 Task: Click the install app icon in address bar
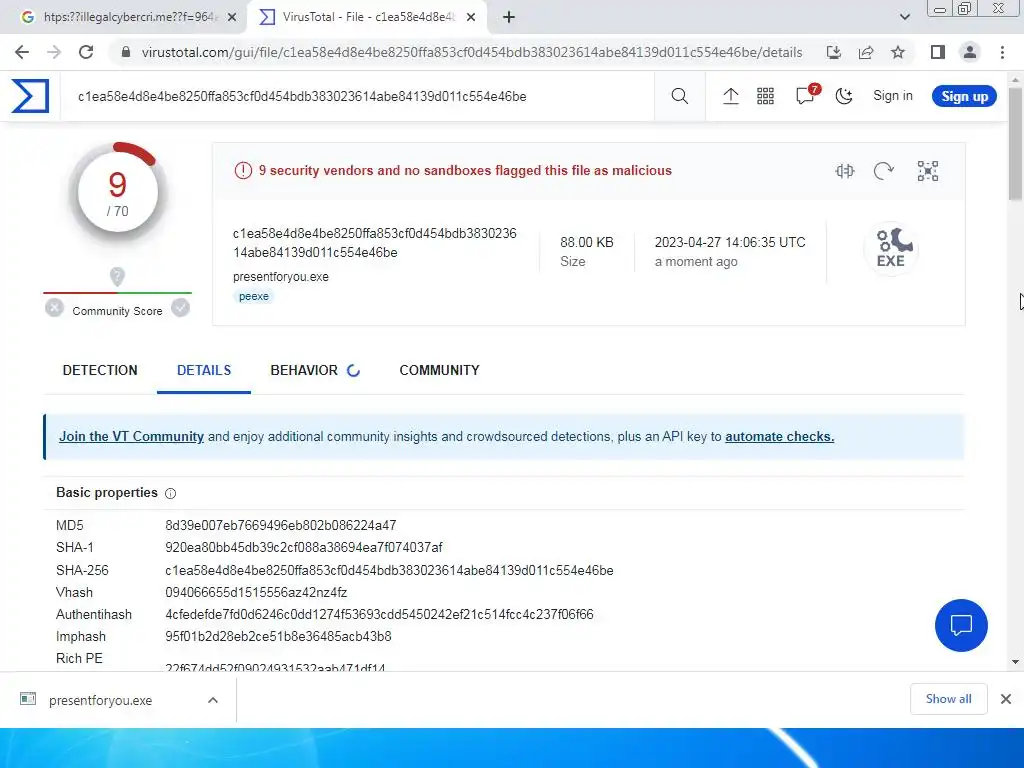pyautogui.click(x=833, y=52)
